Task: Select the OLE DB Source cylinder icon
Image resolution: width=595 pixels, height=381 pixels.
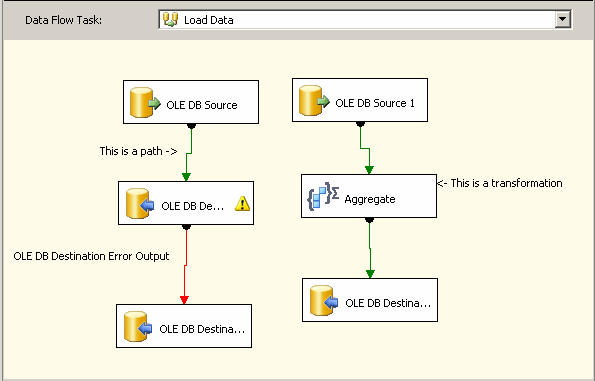Action: point(145,102)
